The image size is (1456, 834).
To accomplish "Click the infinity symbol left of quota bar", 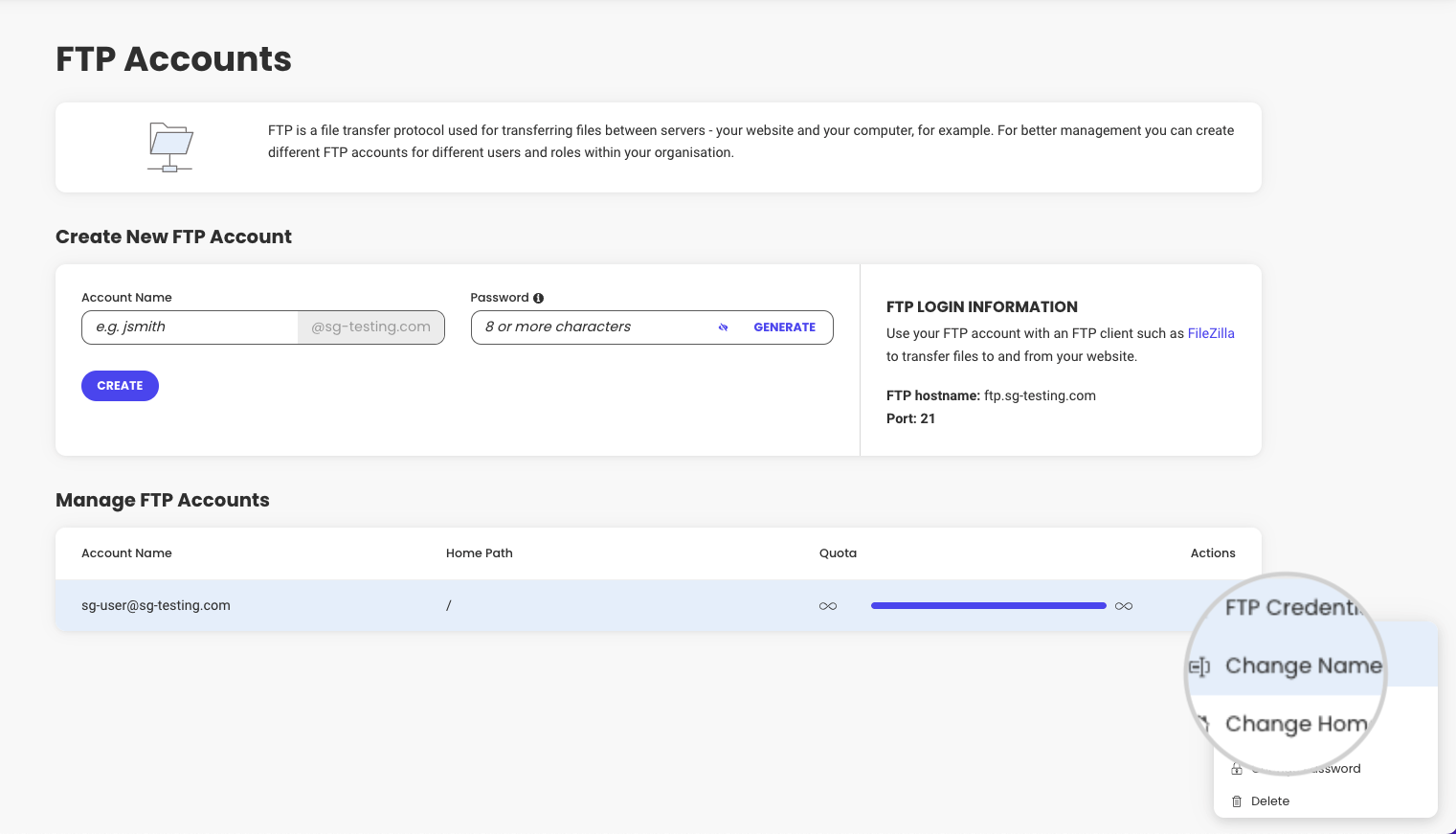I will click(828, 606).
